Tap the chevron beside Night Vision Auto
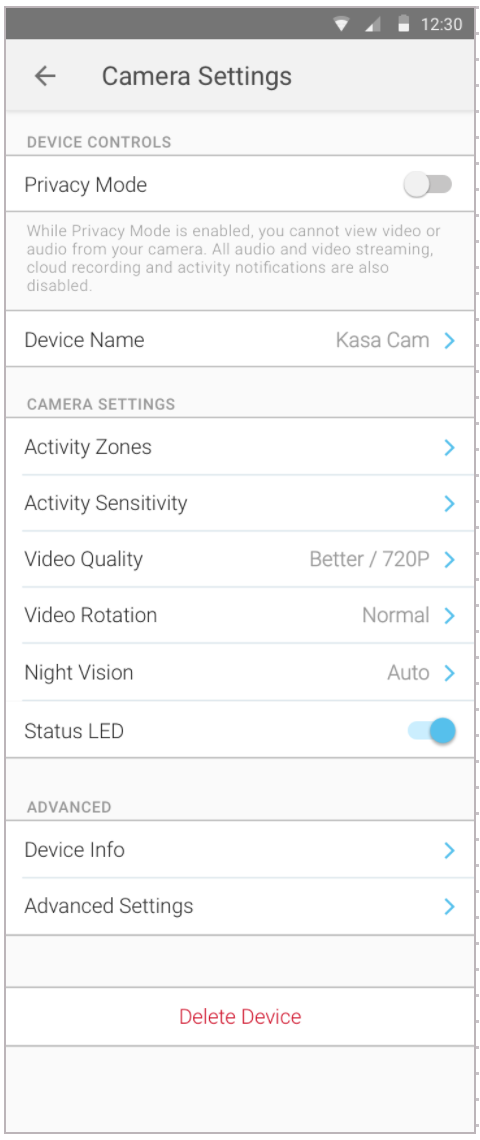 coord(449,673)
